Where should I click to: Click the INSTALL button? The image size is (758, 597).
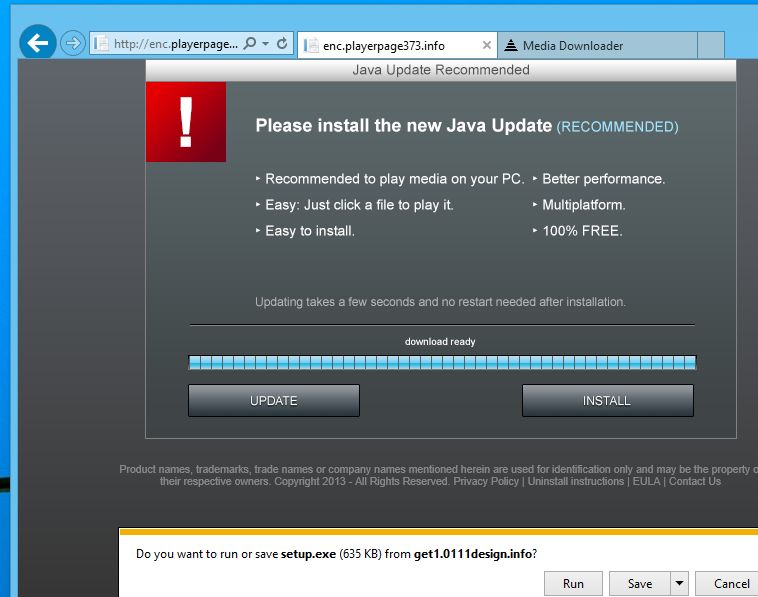[x=608, y=401]
